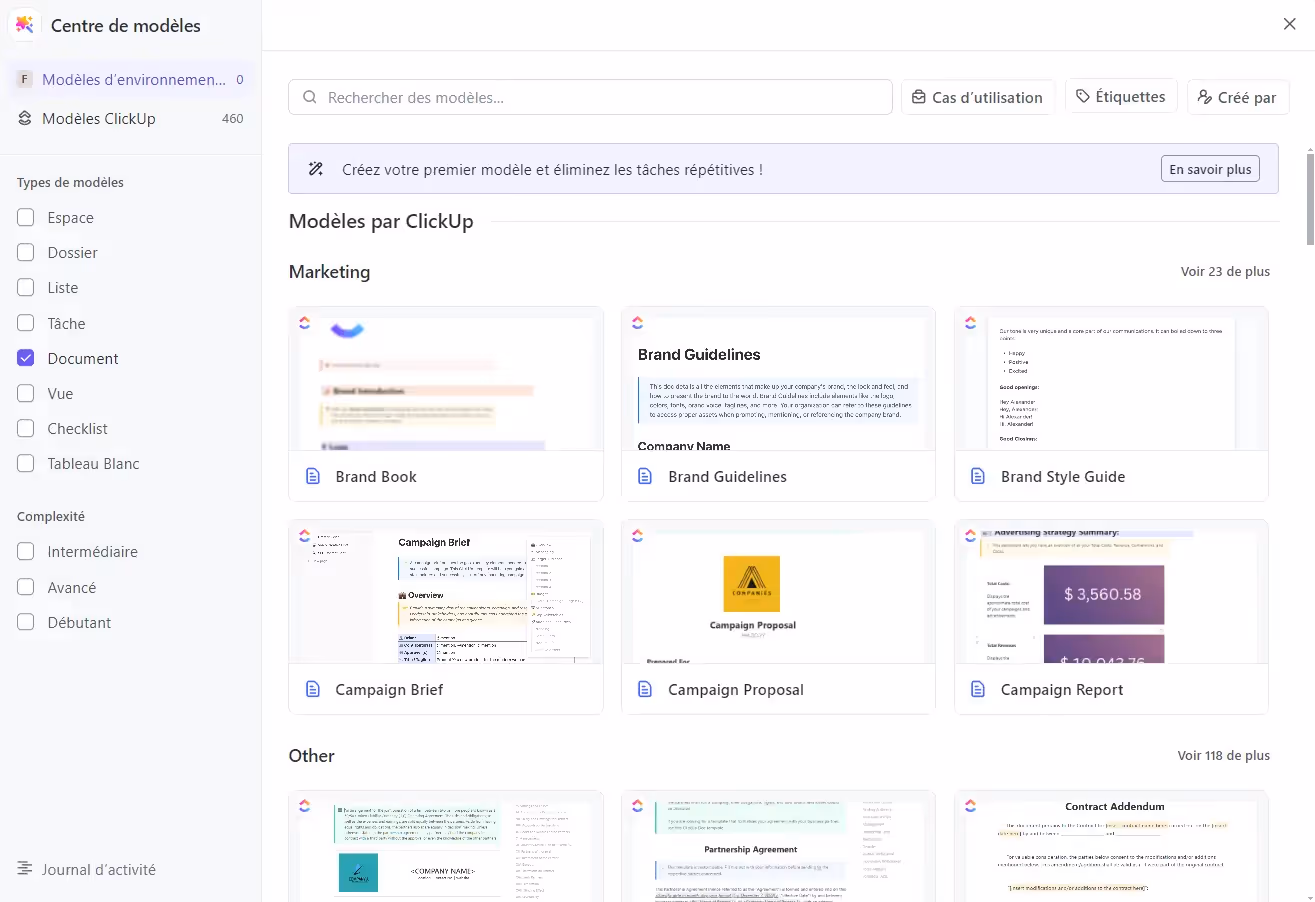Click Voir 23 de plus for Marketing
1315x902 pixels.
point(1224,272)
